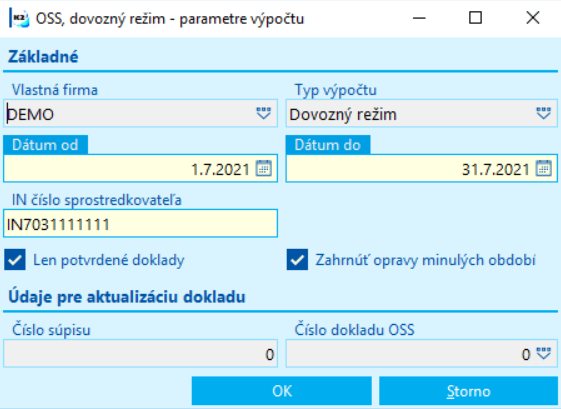Open calendar picker for Dátum od

click(264, 168)
